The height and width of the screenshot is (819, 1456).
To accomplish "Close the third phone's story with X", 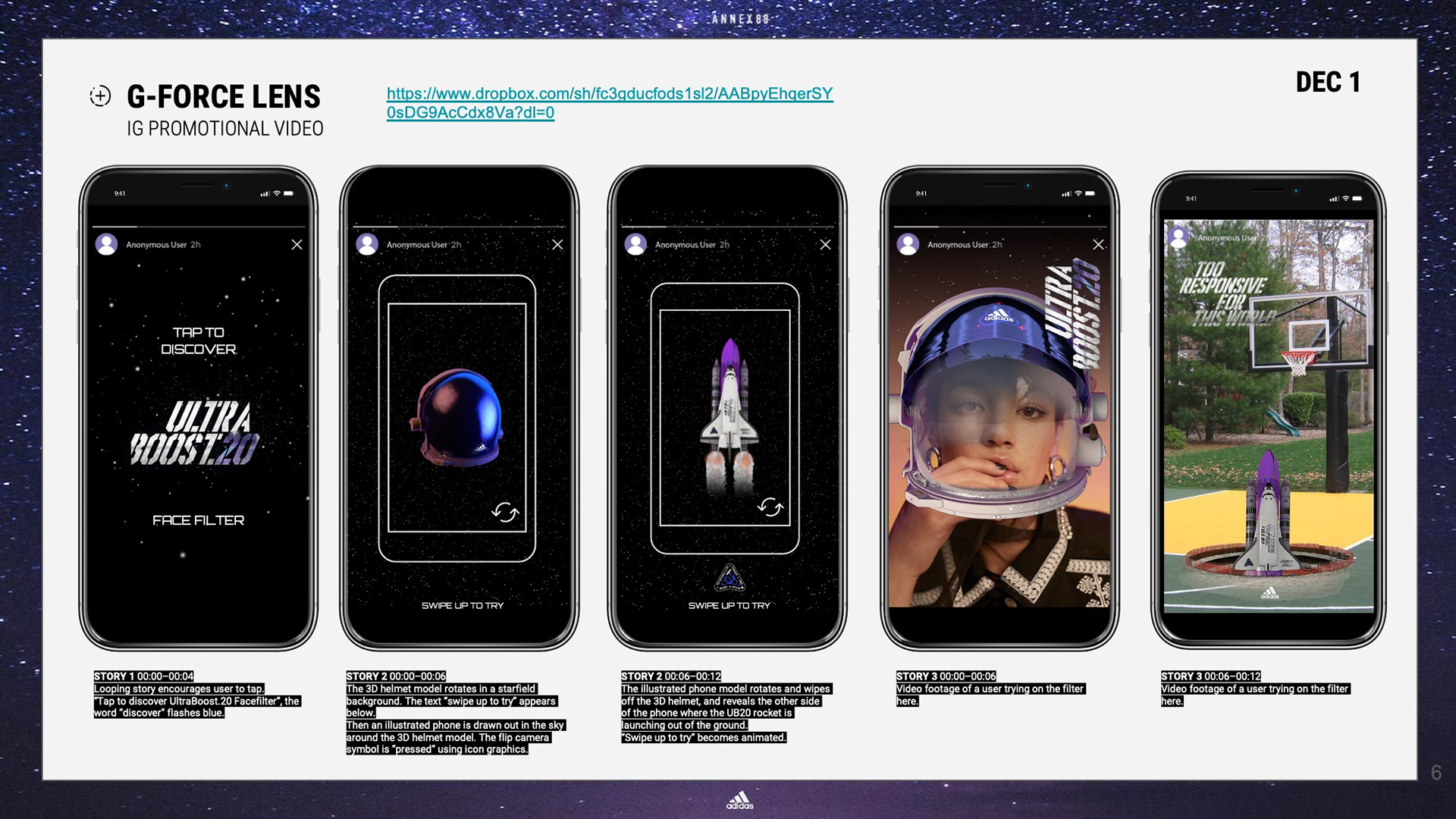I will 825,244.
